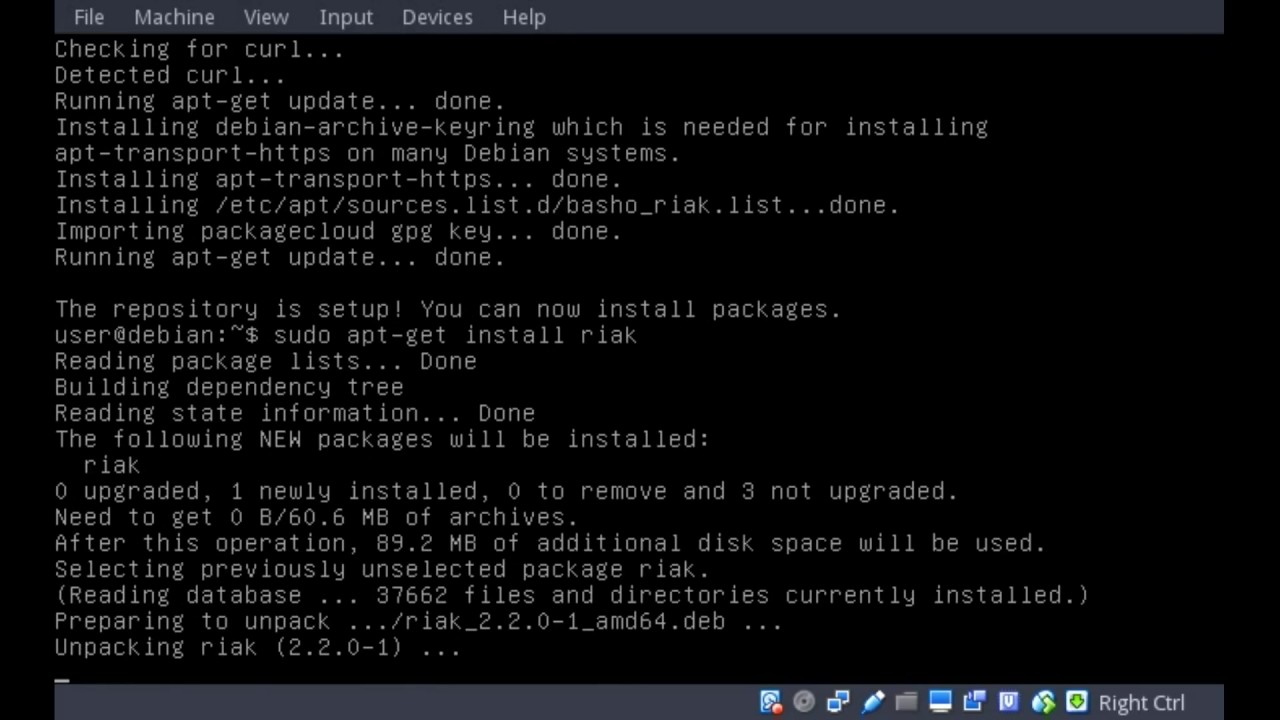This screenshot has width=1280, height=720.
Task: Click the hard disk activity status icon
Action: [770, 702]
